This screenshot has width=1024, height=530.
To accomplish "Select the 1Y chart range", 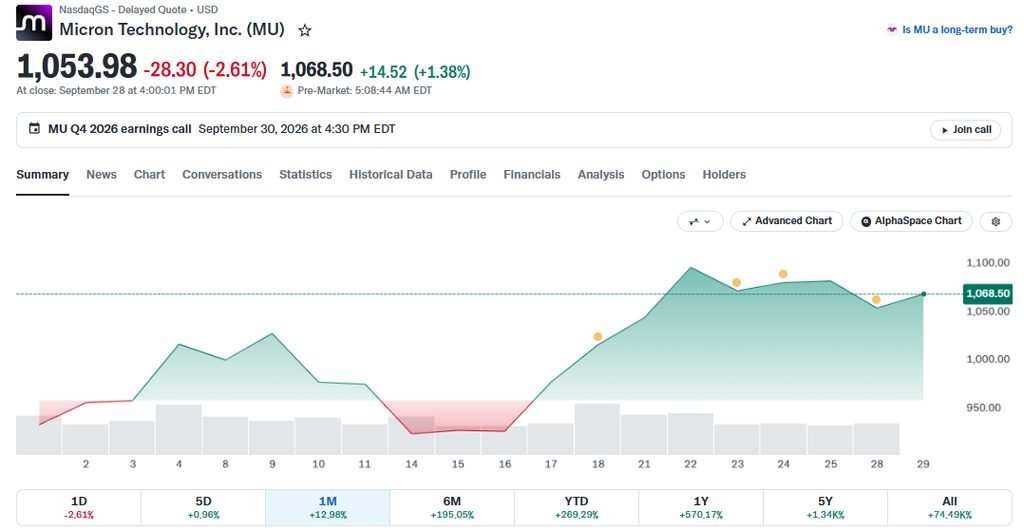I will coord(701,507).
